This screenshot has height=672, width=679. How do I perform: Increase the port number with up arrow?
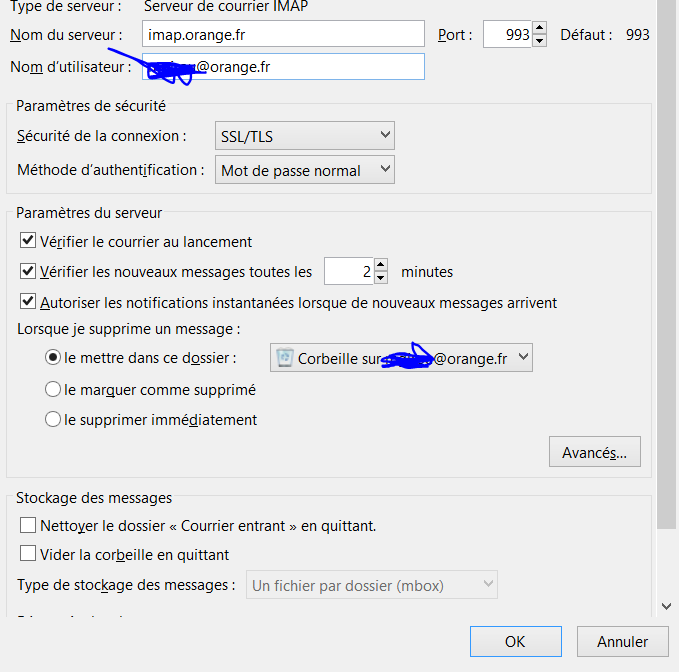[540, 28]
